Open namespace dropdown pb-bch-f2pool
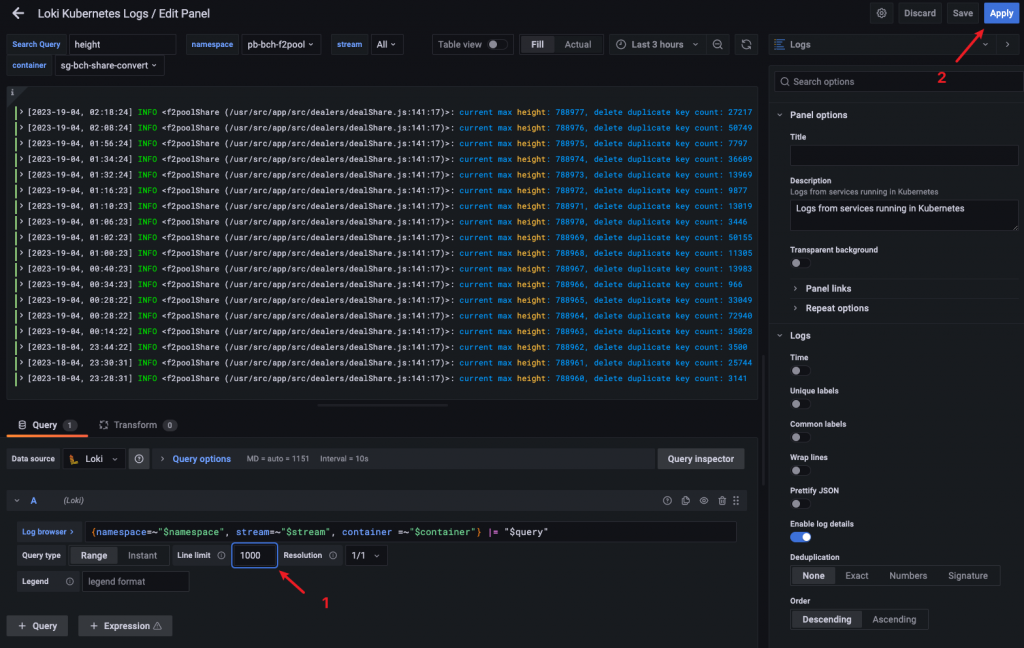This screenshot has width=1024, height=648. point(280,44)
